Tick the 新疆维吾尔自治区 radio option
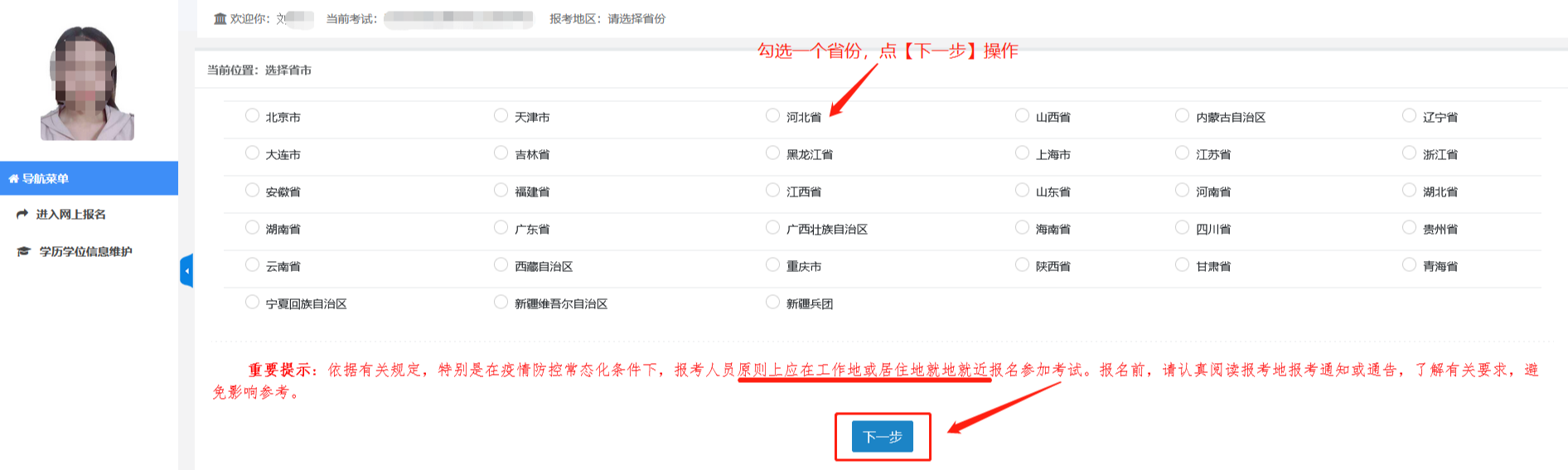 click(x=501, y=302)
